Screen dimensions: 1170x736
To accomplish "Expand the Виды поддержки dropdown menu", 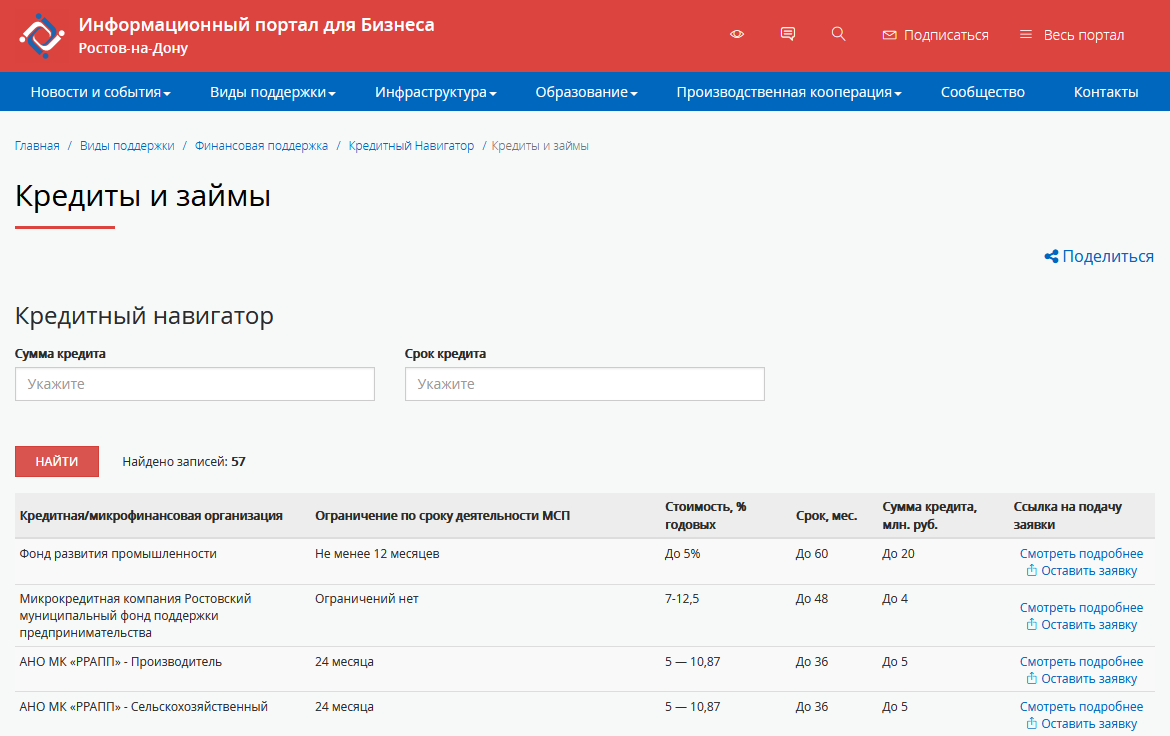I will [x=272, y=92].
